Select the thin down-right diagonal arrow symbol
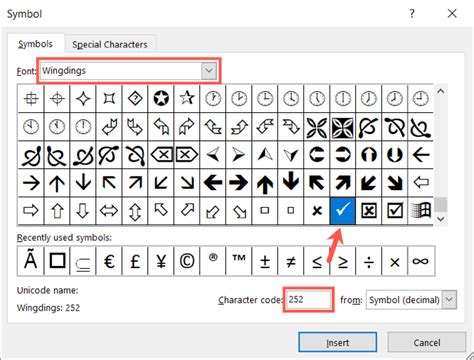The image size is (474, 360). pos(187,183)
